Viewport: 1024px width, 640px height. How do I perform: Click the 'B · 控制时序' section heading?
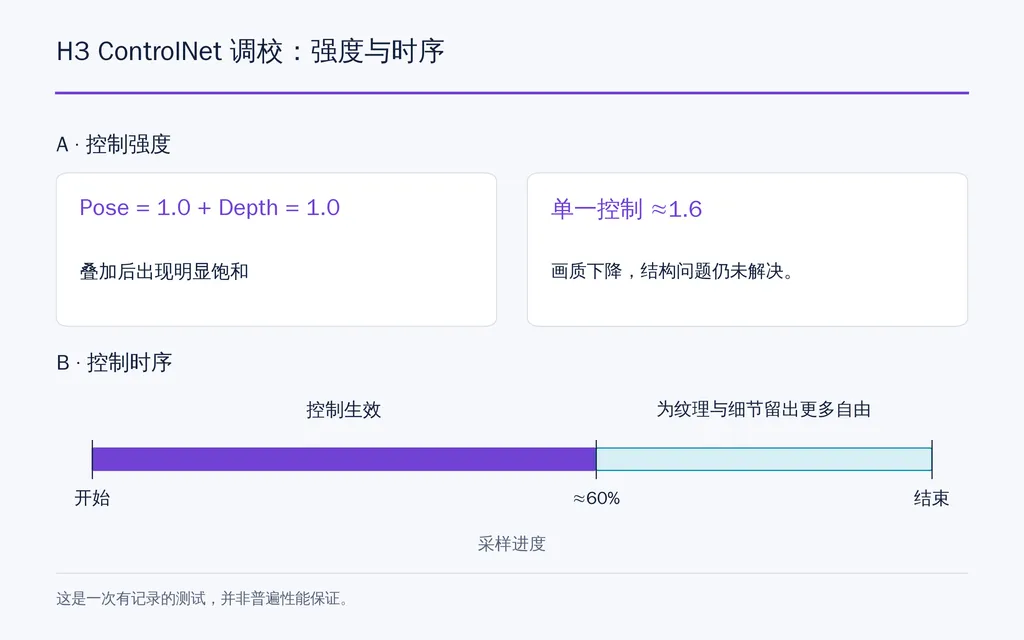tap(114, 362)
